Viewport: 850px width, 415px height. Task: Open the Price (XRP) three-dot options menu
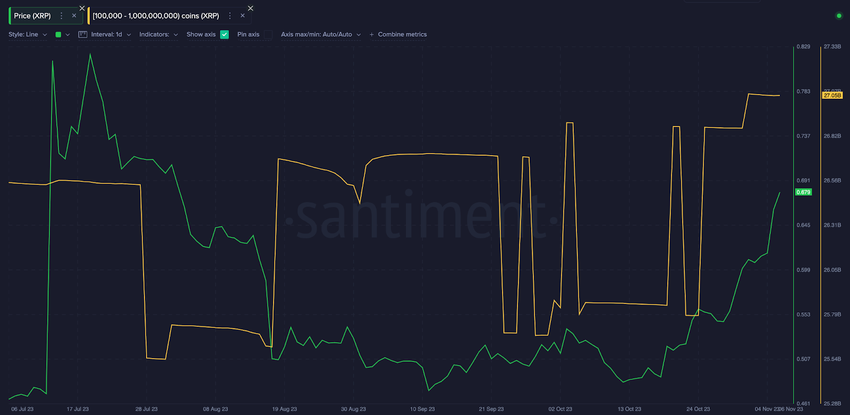coord(61,16)
